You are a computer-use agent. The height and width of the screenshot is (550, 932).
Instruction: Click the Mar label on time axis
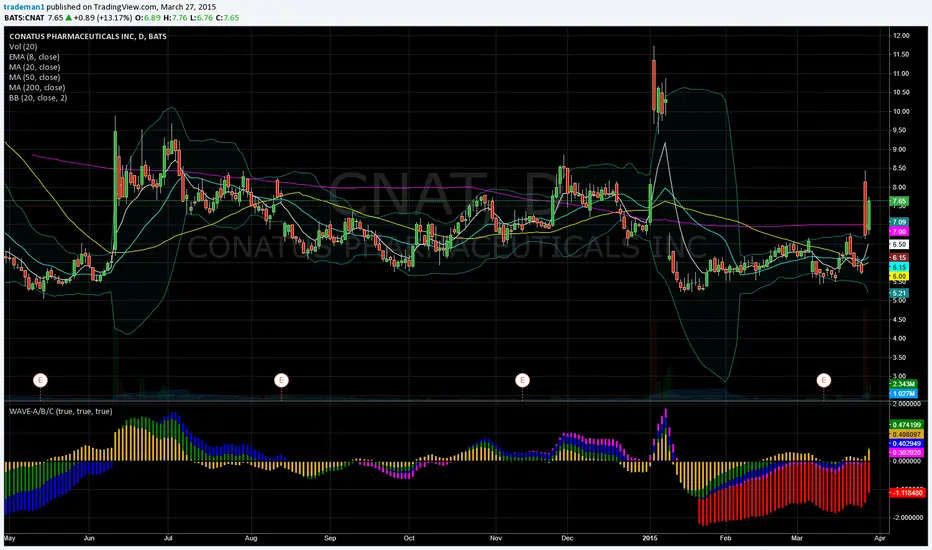click(796, 538)
